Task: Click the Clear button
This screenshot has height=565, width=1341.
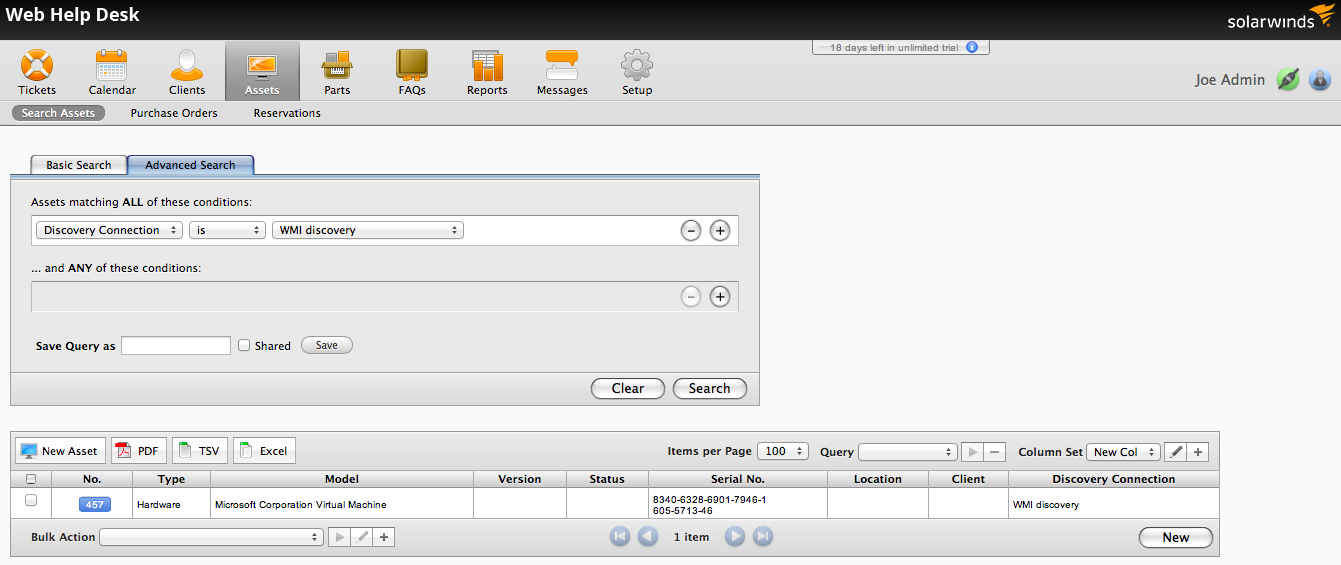Action: coord(628,388)
